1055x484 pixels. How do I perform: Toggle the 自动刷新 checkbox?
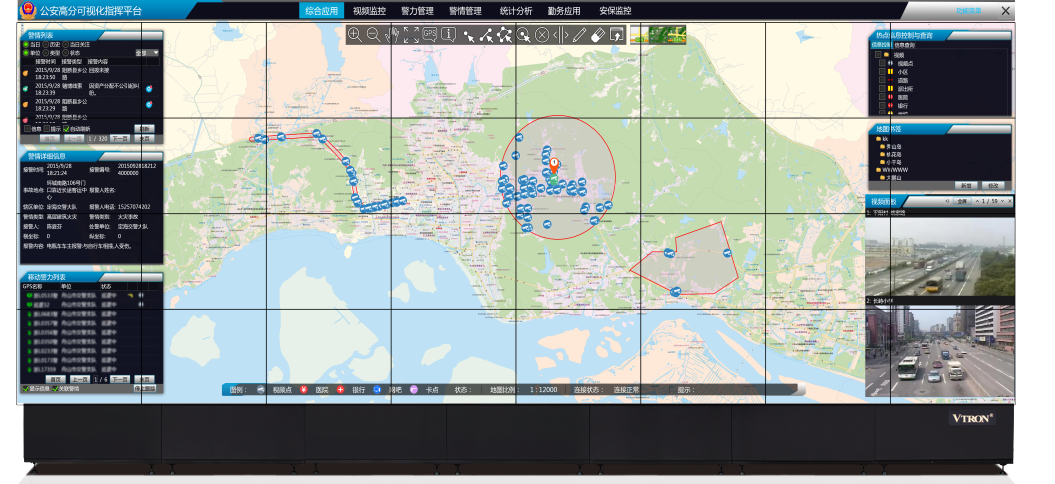[67, 129]
